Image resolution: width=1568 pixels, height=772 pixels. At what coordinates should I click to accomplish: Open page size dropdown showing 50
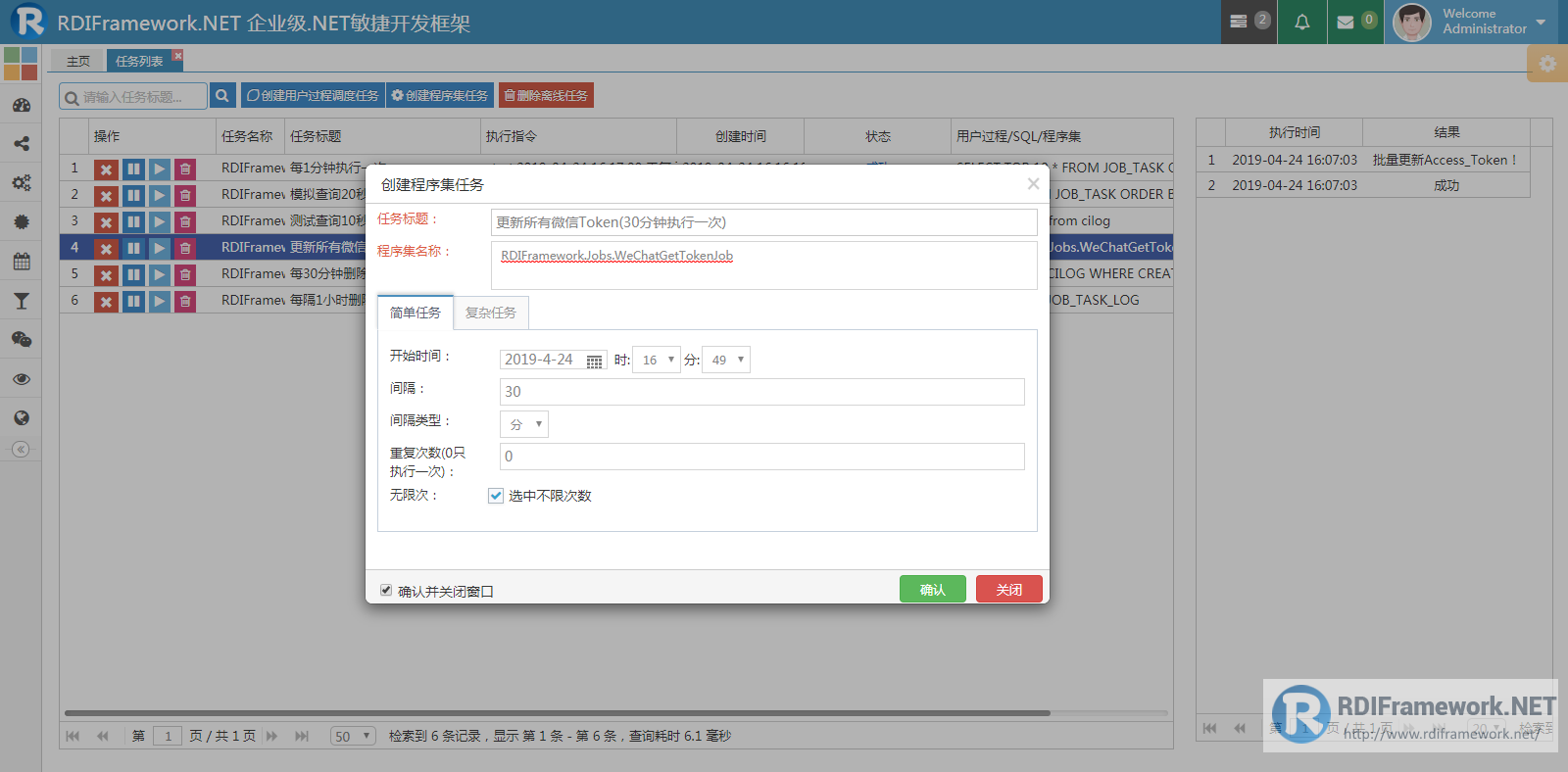pyautogui.click(x=353, y=736)
